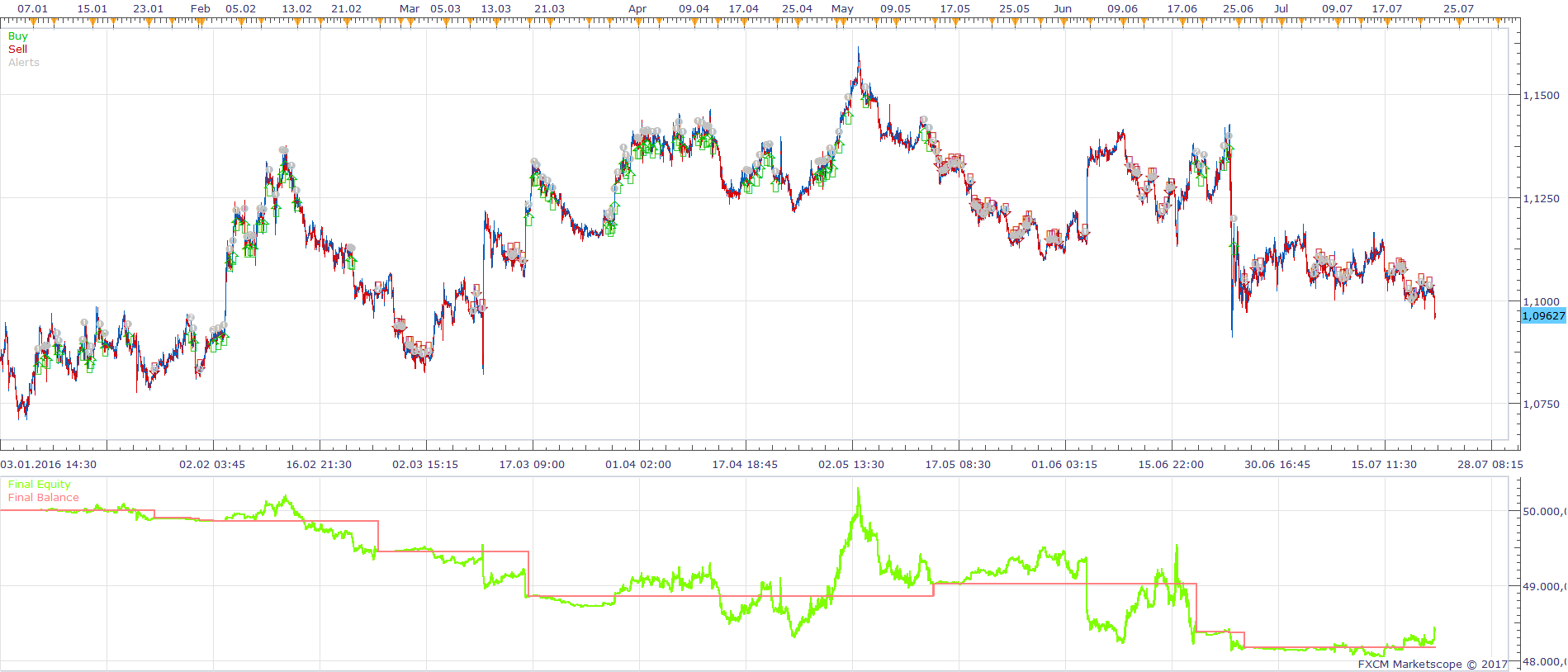The image size is (1568, 672).
Task: Click the 1,1000 price axis value
Action: coord(1541,302)
